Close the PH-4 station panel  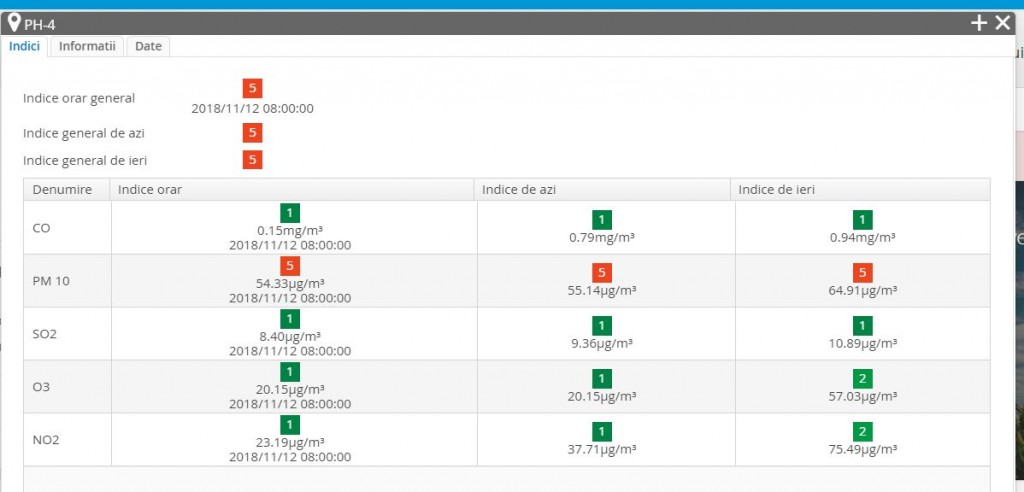coord(1003,23)
